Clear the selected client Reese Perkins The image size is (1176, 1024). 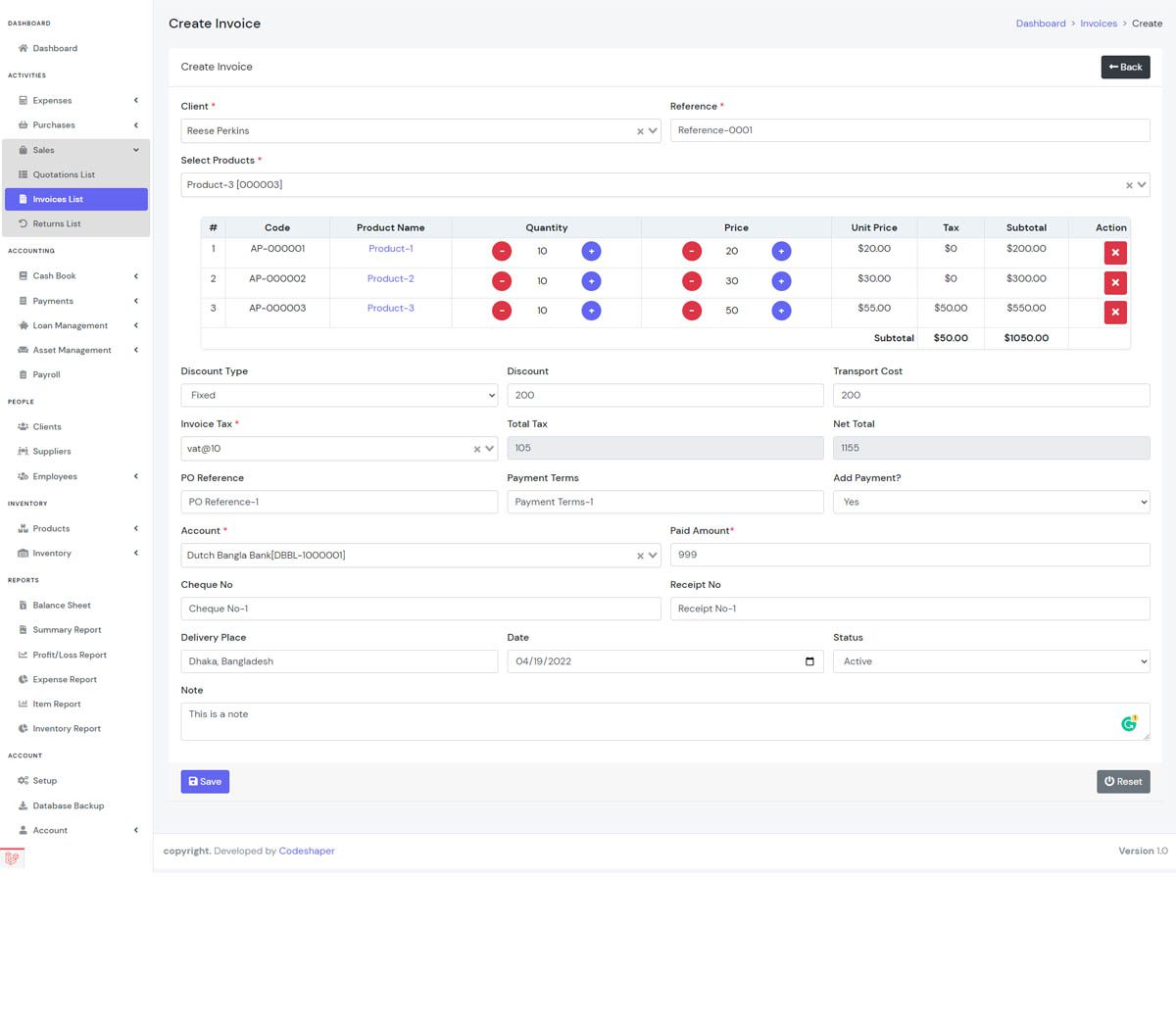click(x=640, y=131)
